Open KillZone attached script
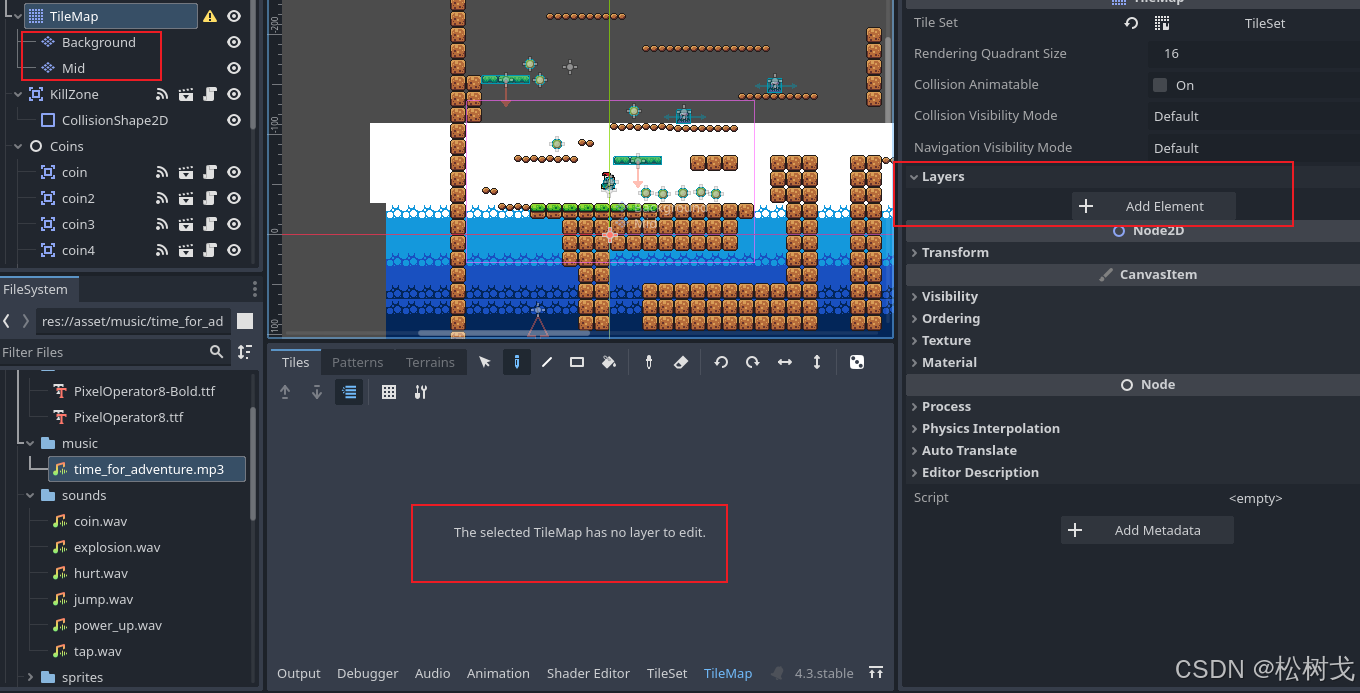Image resolution: width=1360 pixels, height=693 pixels. point(210,94)
